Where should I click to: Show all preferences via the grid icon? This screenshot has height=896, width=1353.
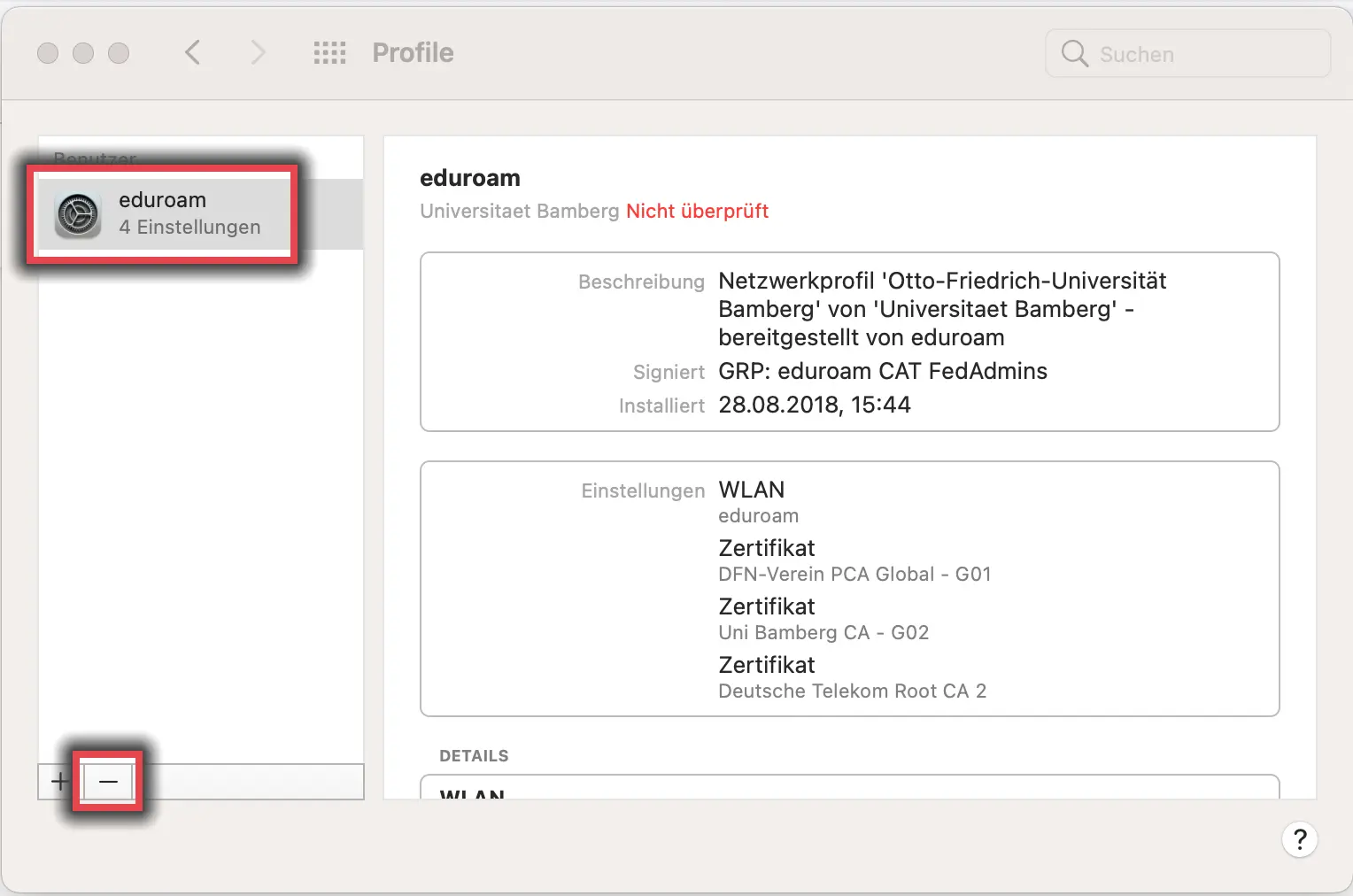pyautogui.click(x=329, y=53)
